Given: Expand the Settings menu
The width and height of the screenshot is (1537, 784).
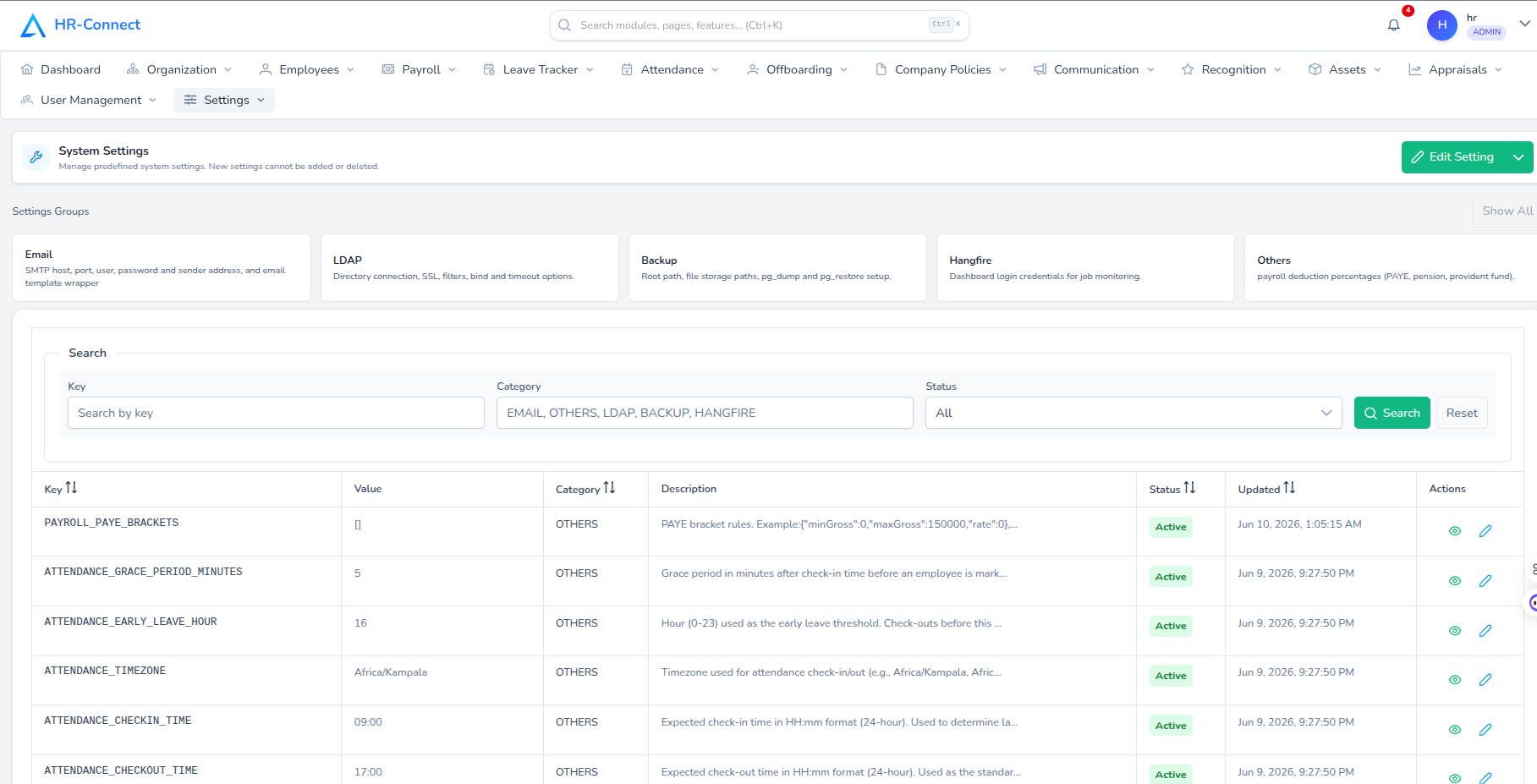Looking at the screenshot, I should [224, 100].
